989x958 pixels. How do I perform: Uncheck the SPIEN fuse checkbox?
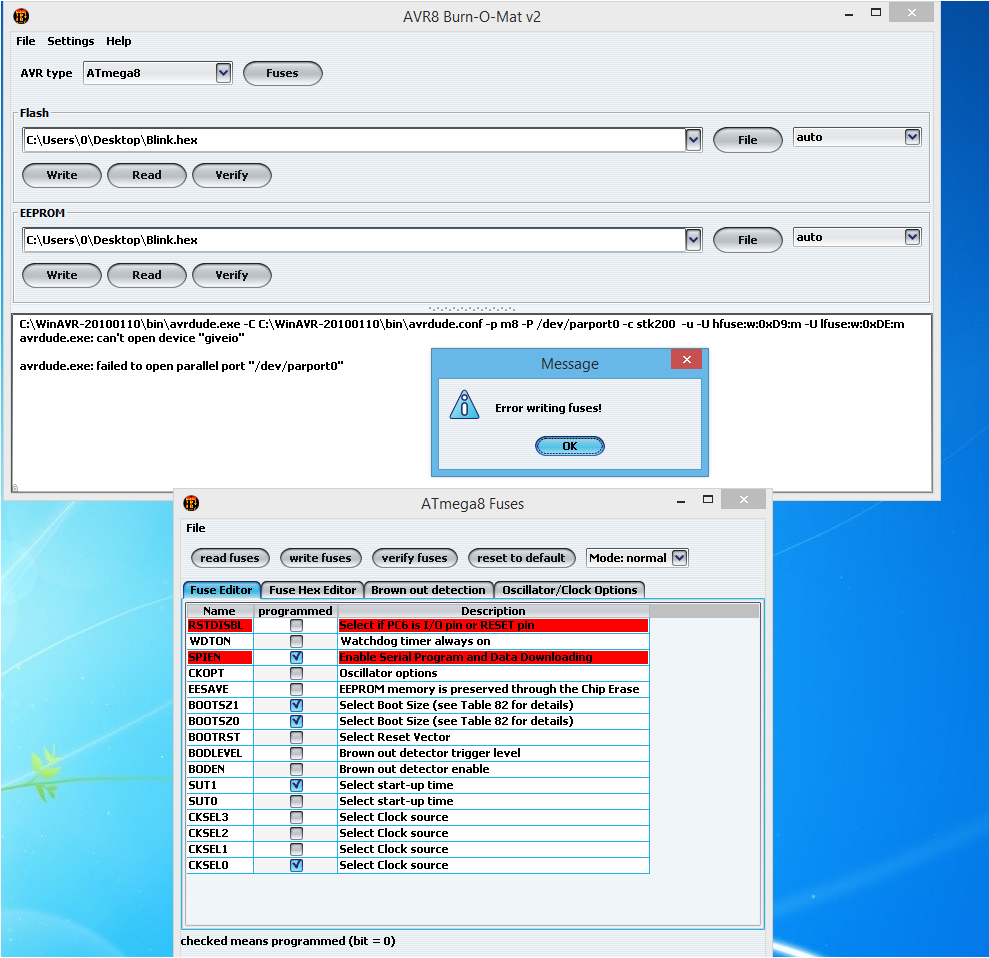296,657
